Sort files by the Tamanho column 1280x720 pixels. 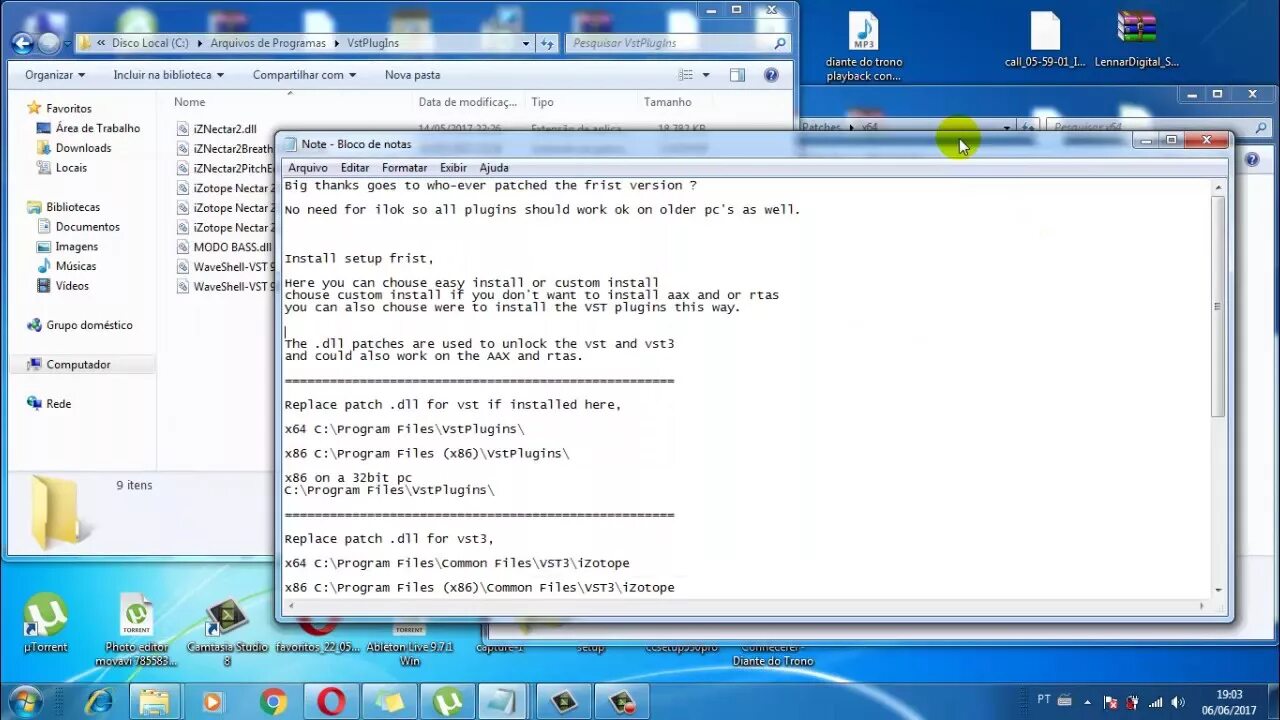(x=667, y=102)
